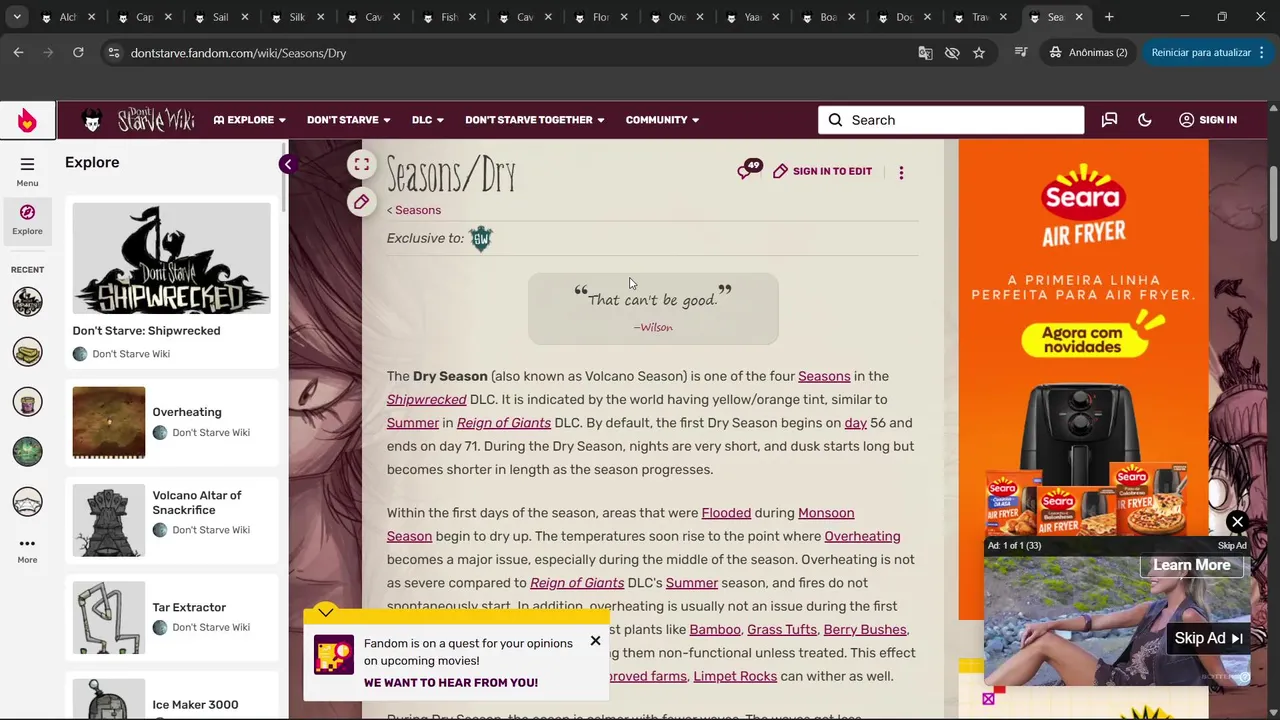Close the floating video ad
1280x720 pixels.
coord(1237,522)
